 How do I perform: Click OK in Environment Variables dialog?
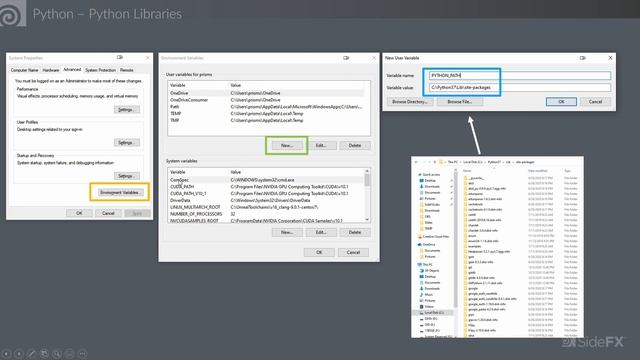(319, 252)
